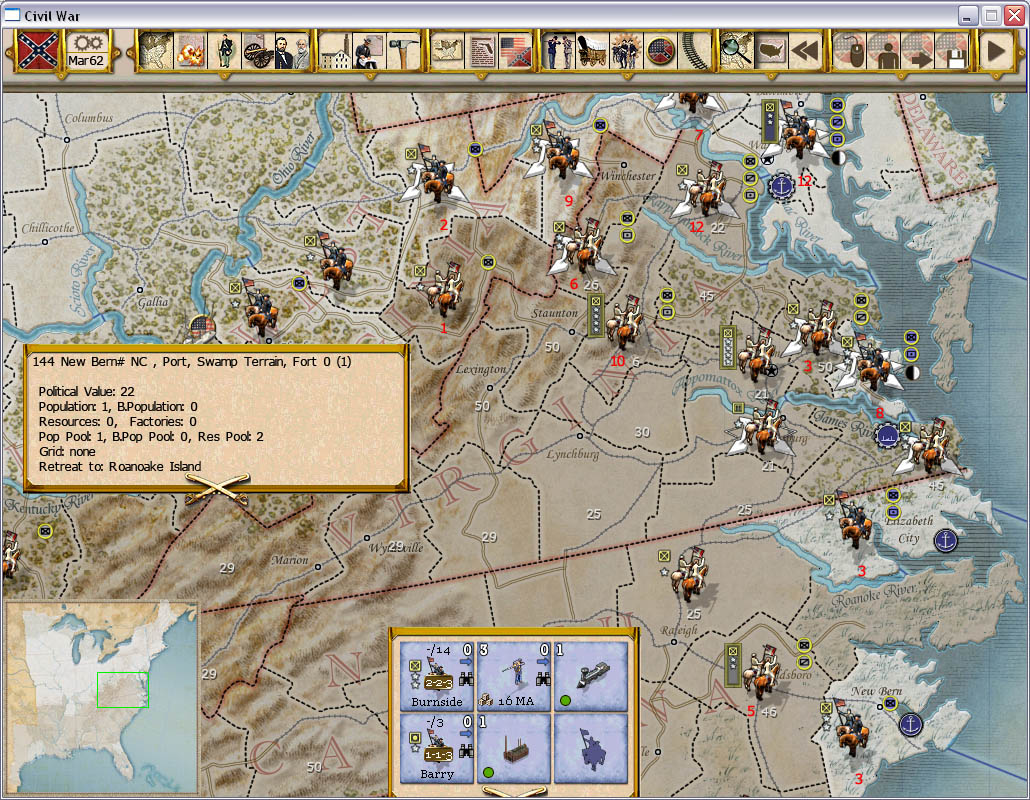The height and width of the screenshot is (800, 1030).
Task: Click the Columbus city label
Action: pyautogui.click(x=89, y=118)
